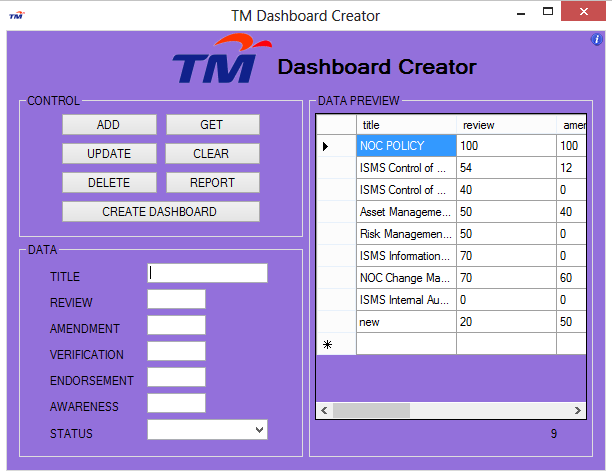This screenshot has width=612, height=476.
Task: Click the horizontal scrollbar thumb
Action: point(371,410)
